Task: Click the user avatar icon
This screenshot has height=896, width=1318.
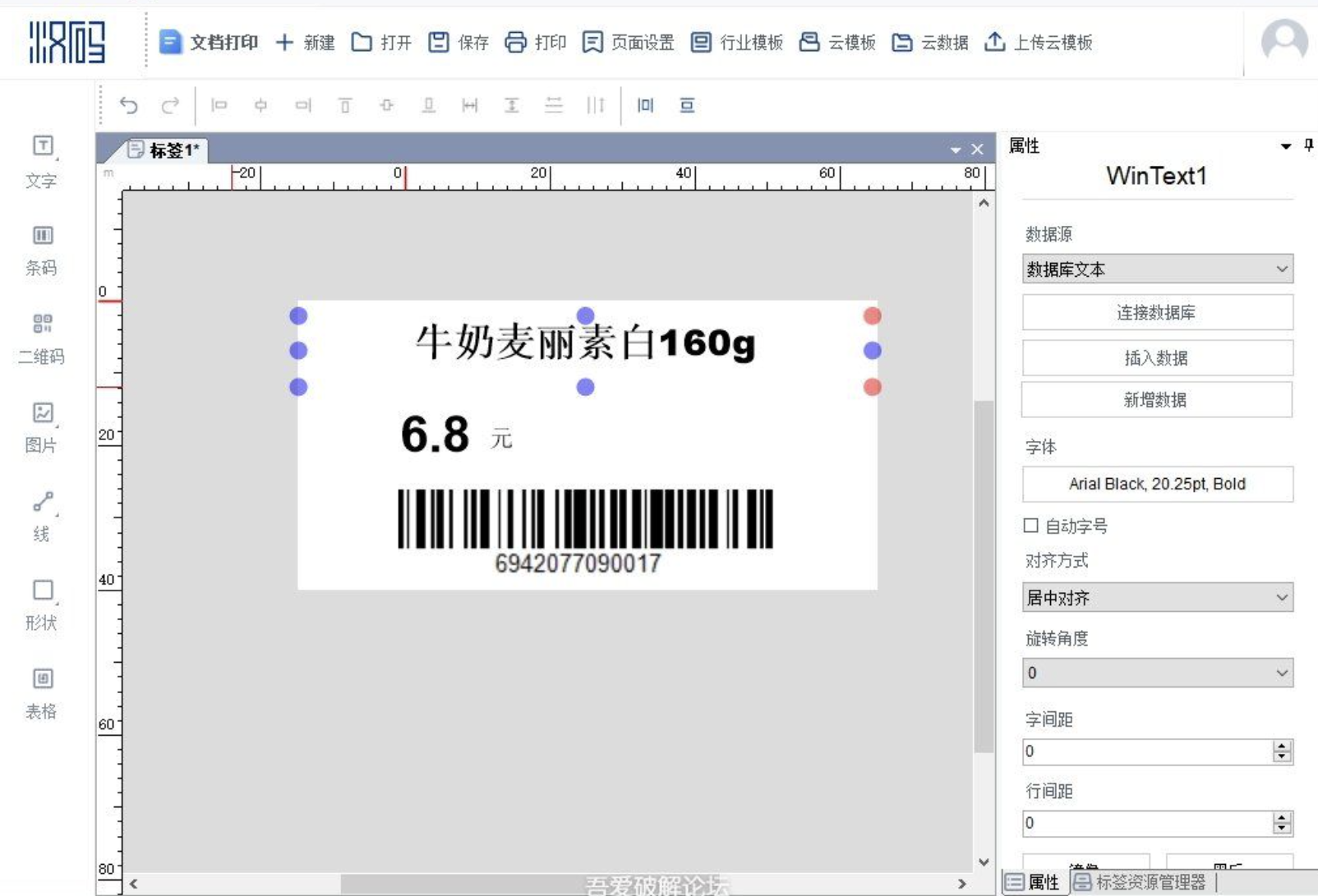Action: coord(1284,40)
